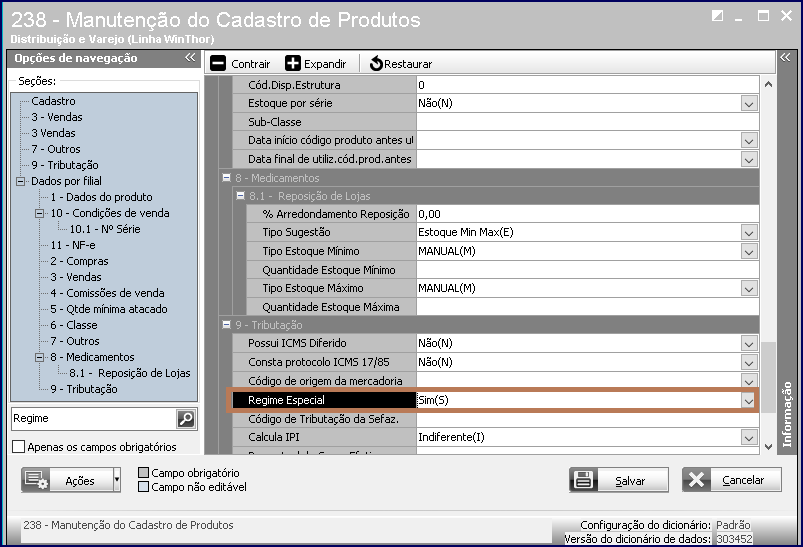Click the Quantidade Estoque Máxima value field
Viewport: 803px width, 547px height.
point(588,307)
